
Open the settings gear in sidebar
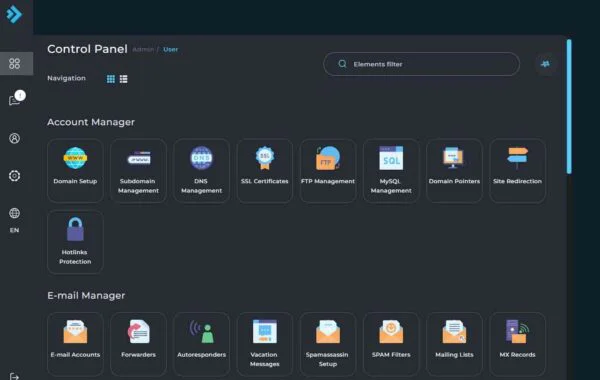[15, 176]
